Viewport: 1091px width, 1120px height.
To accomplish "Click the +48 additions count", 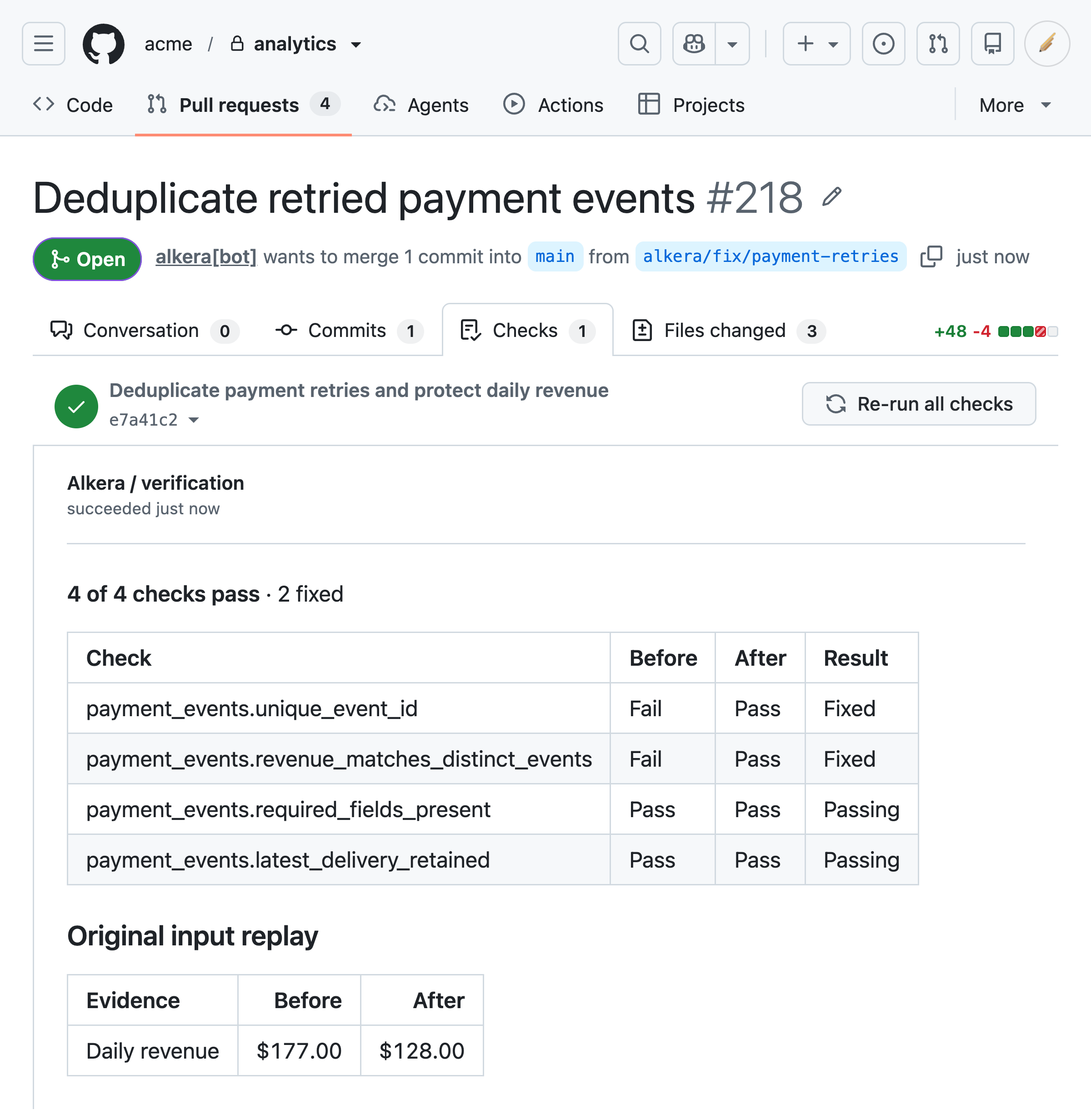I will (950, 331).
